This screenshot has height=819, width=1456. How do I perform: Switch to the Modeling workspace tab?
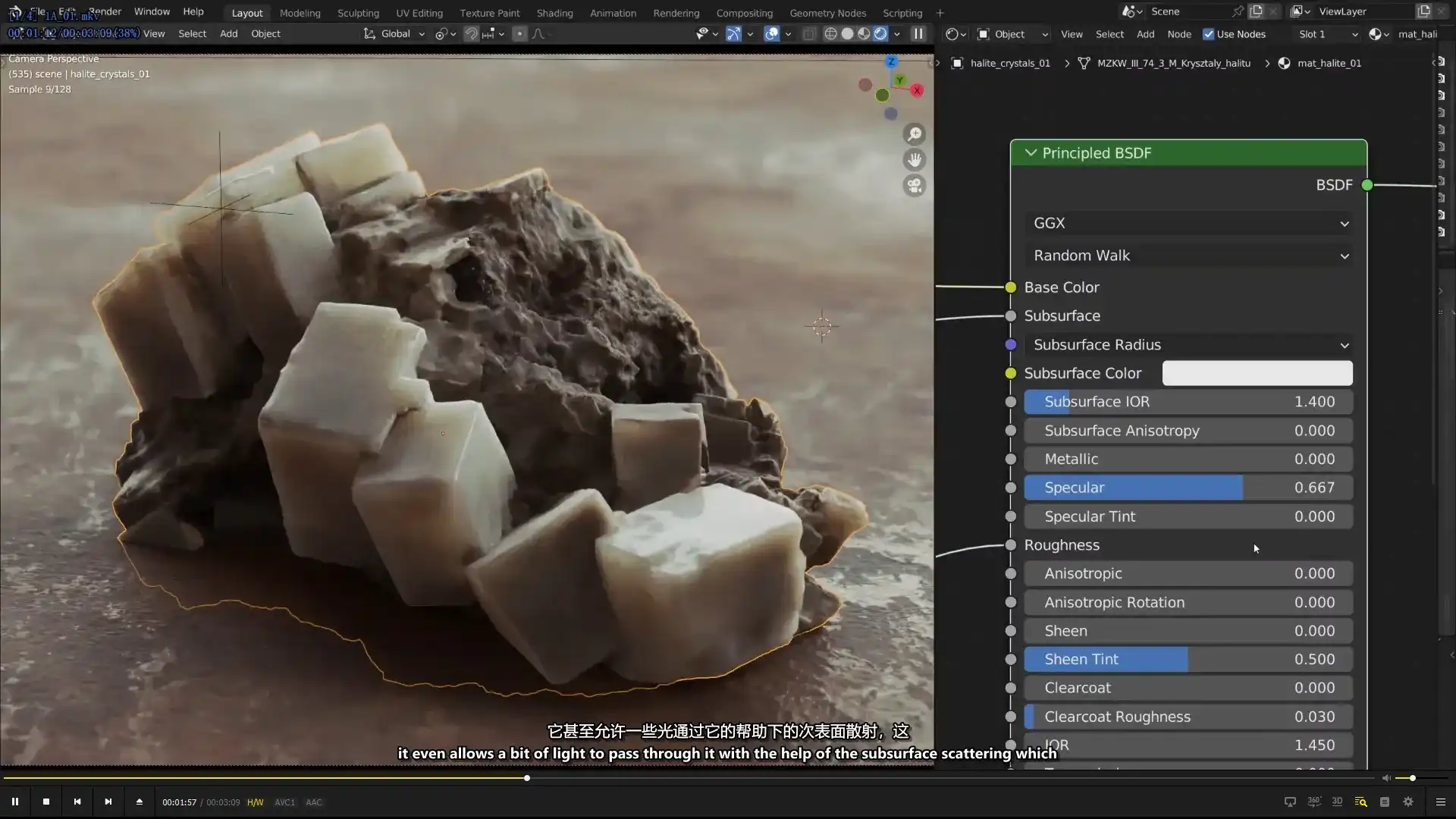click(x=300, y=13)
